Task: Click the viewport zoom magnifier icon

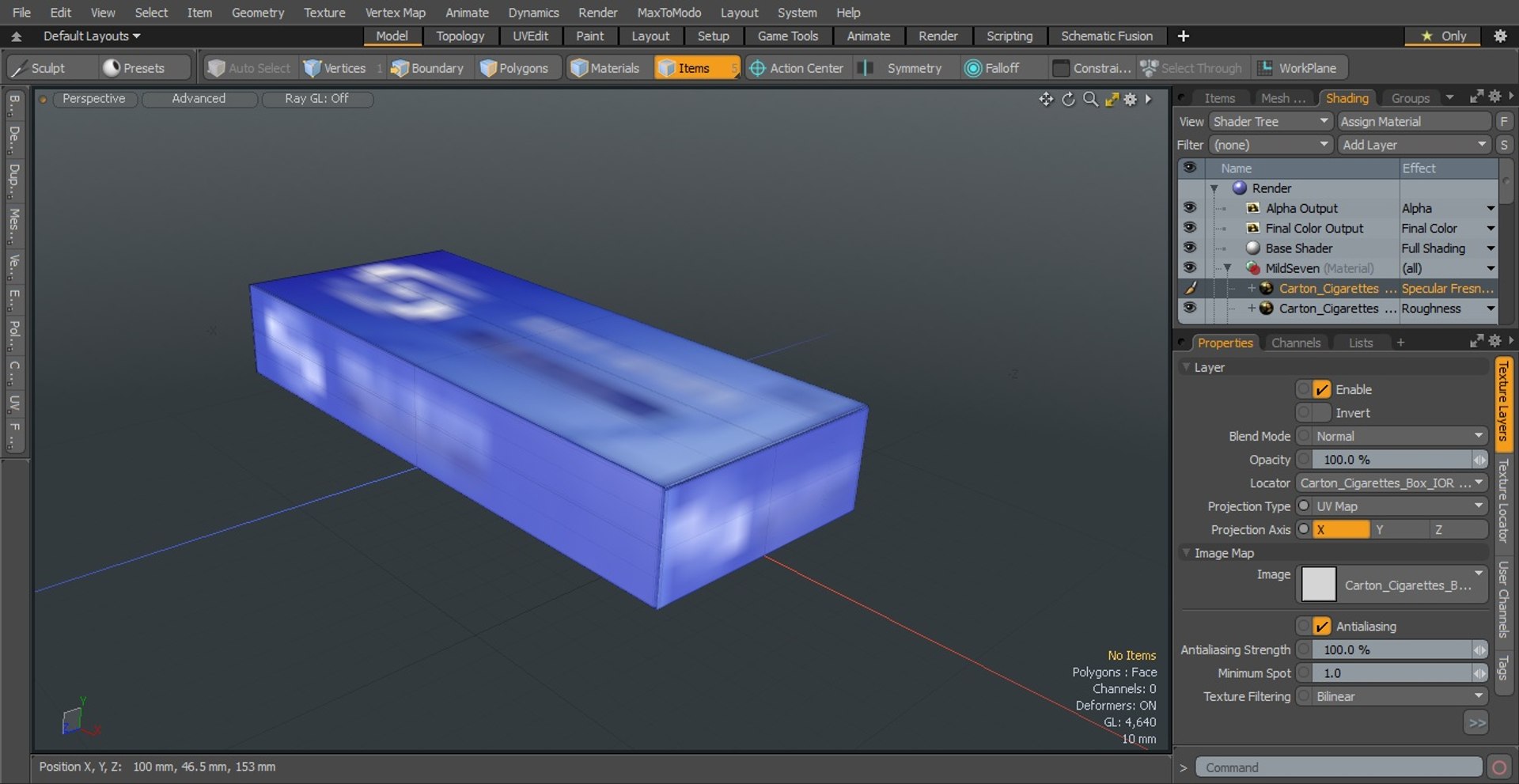Action: pyautogui.click(x=1090, y=99)
